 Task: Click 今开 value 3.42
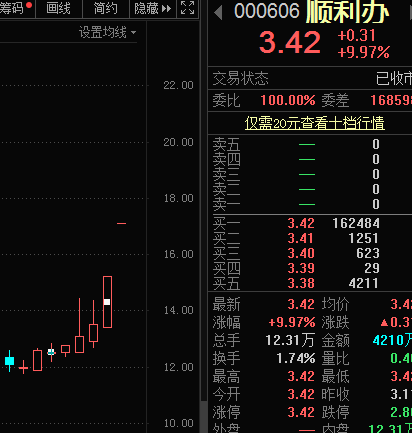(301, 394)
